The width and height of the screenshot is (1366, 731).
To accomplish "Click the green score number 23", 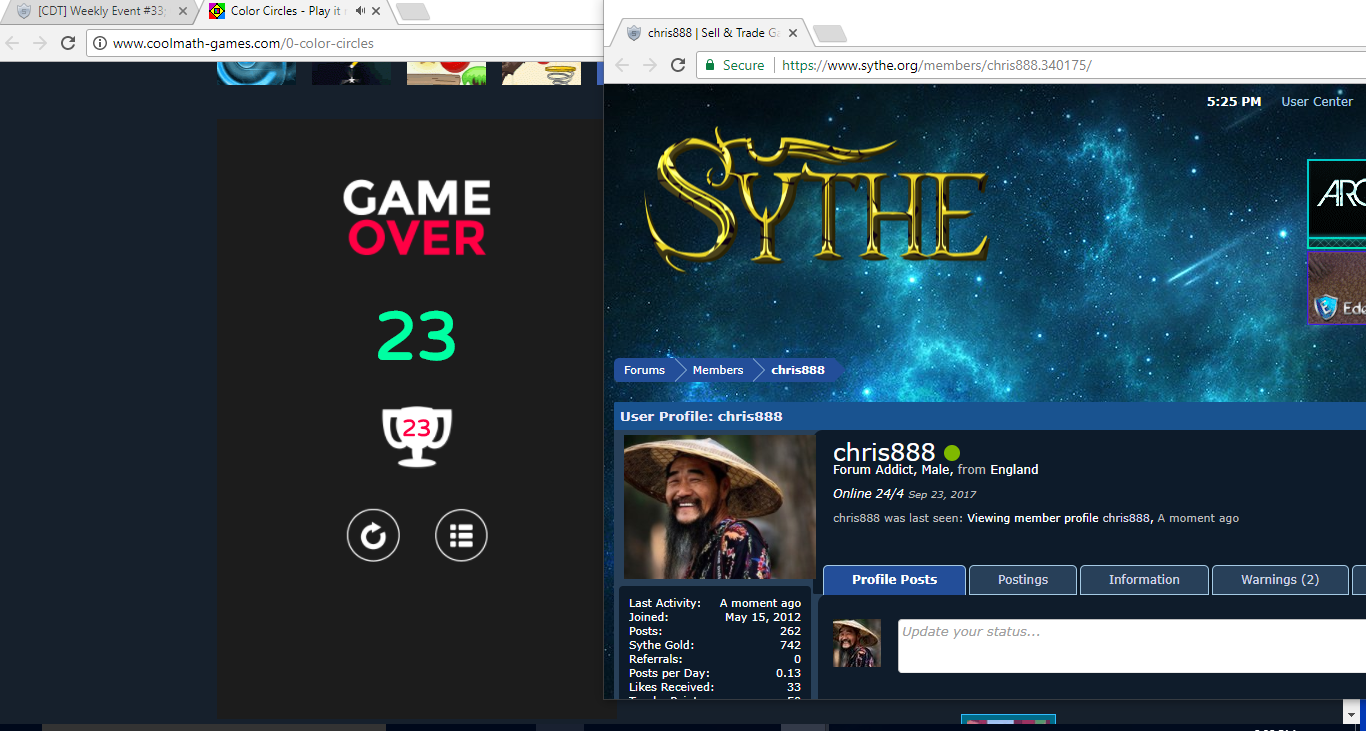I will (417, 337).
